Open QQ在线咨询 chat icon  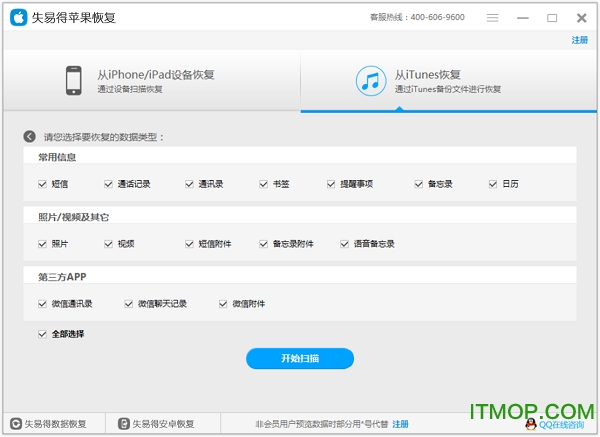[531, 424]
